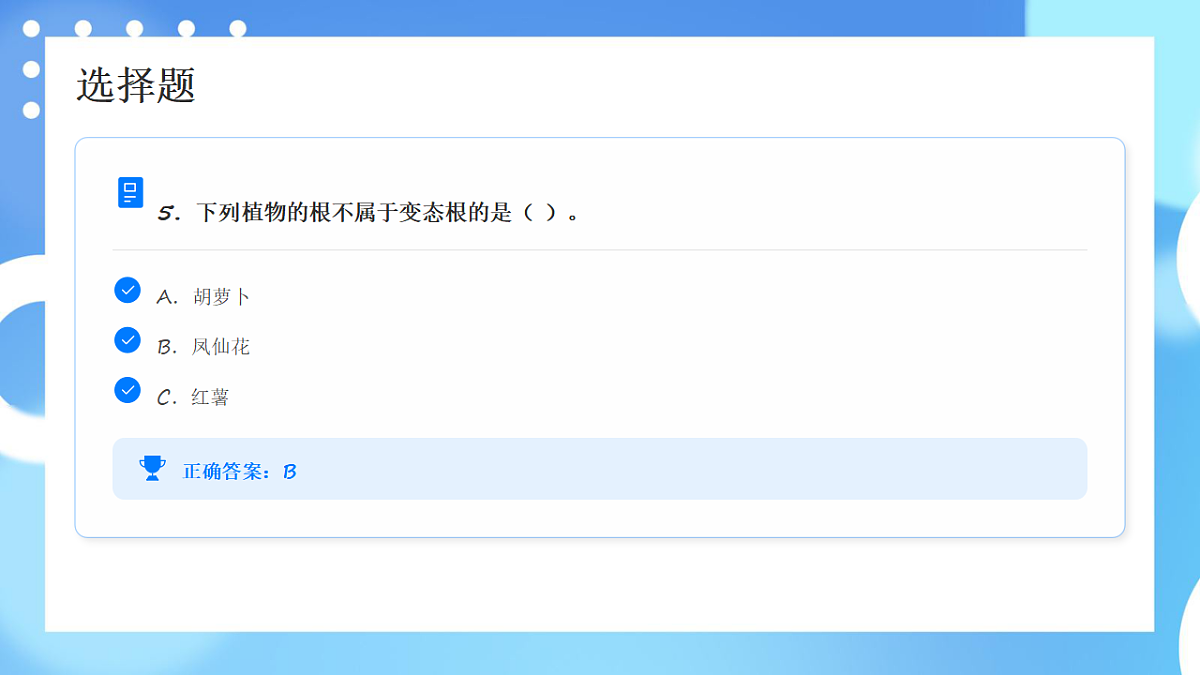Screen dimensions: 1200x675
Task: Click the blank parentheses in the question
Action: tap(541, 213)
